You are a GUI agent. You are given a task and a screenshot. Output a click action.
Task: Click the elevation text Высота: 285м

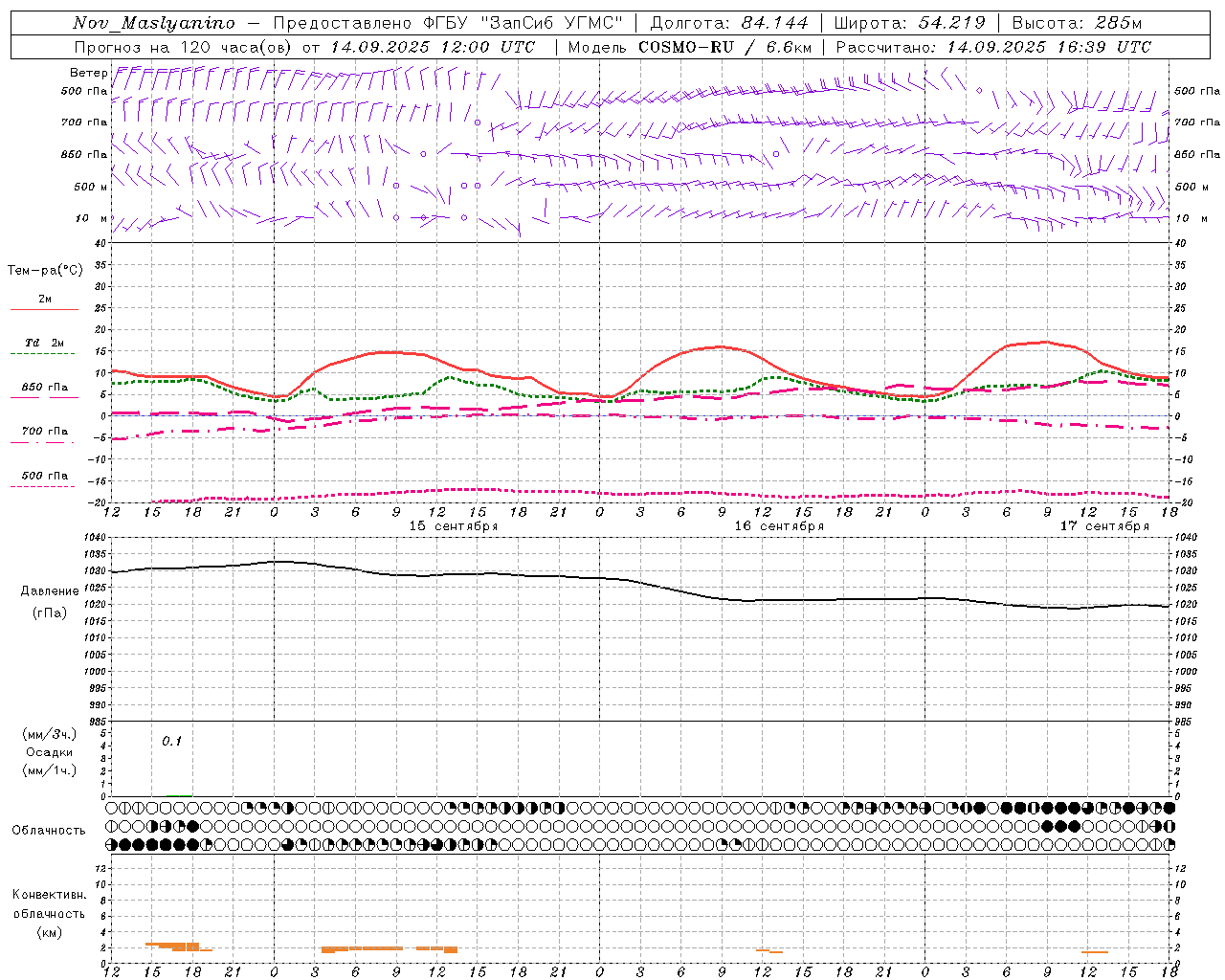click(1077, 23)
